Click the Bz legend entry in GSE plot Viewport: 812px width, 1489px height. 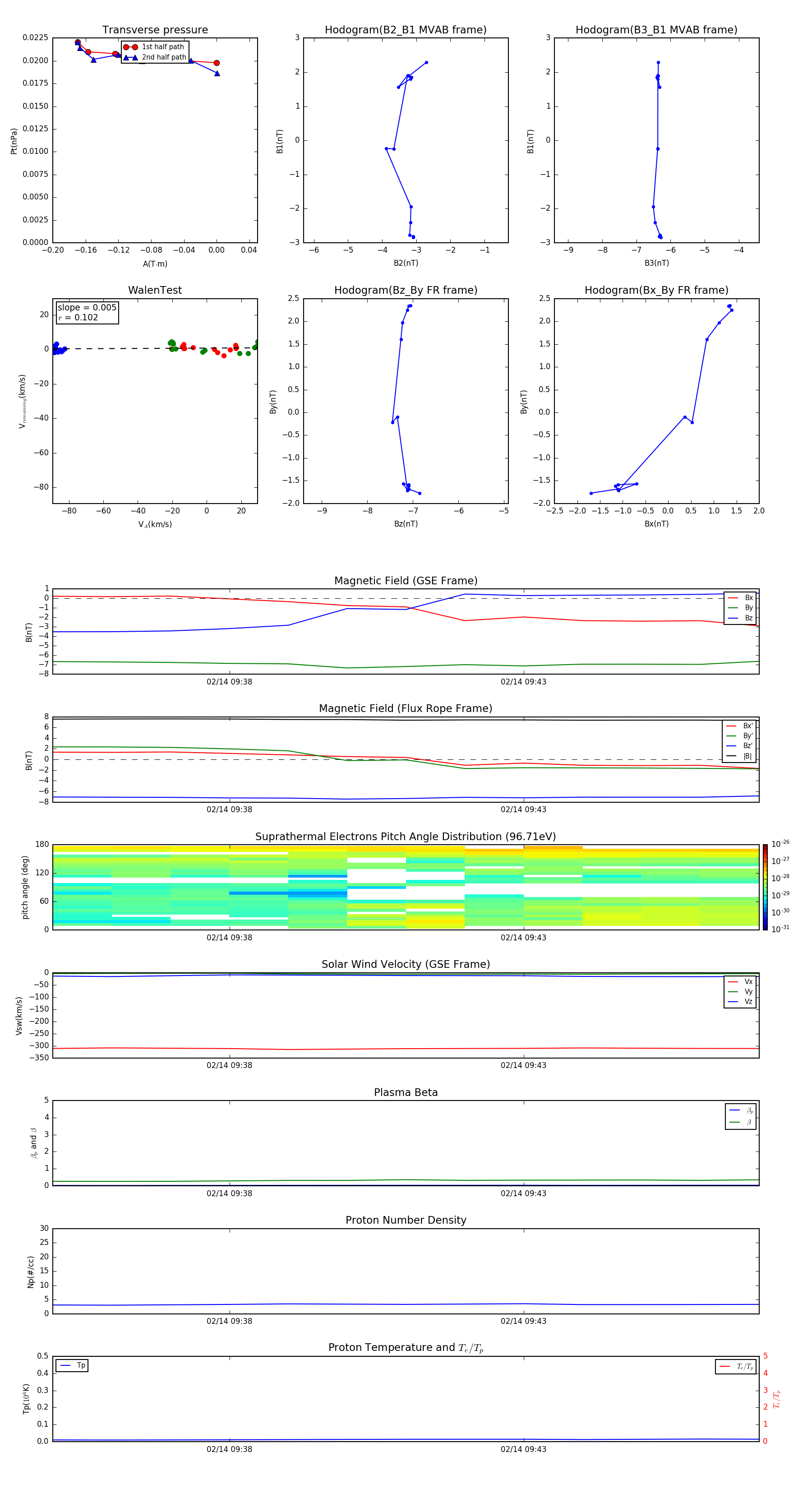tap(740, 619)
